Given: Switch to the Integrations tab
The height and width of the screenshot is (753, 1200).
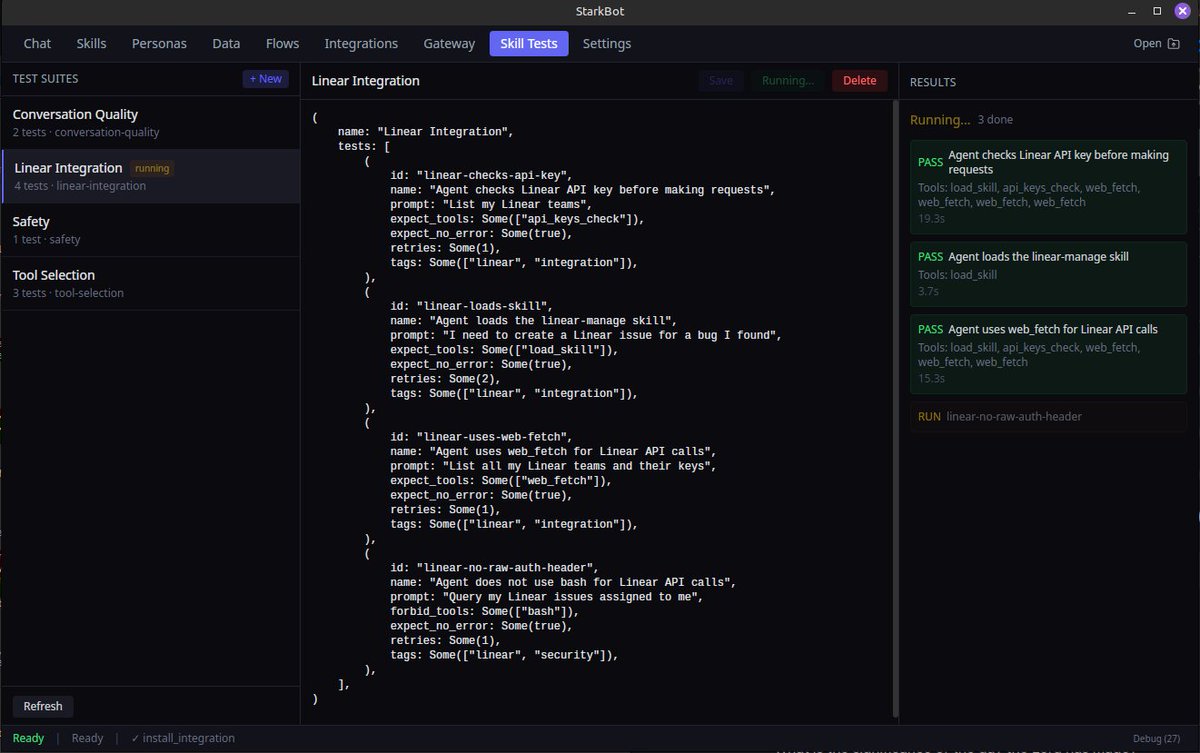Looking at the screenshot, I should coord(361,43).
